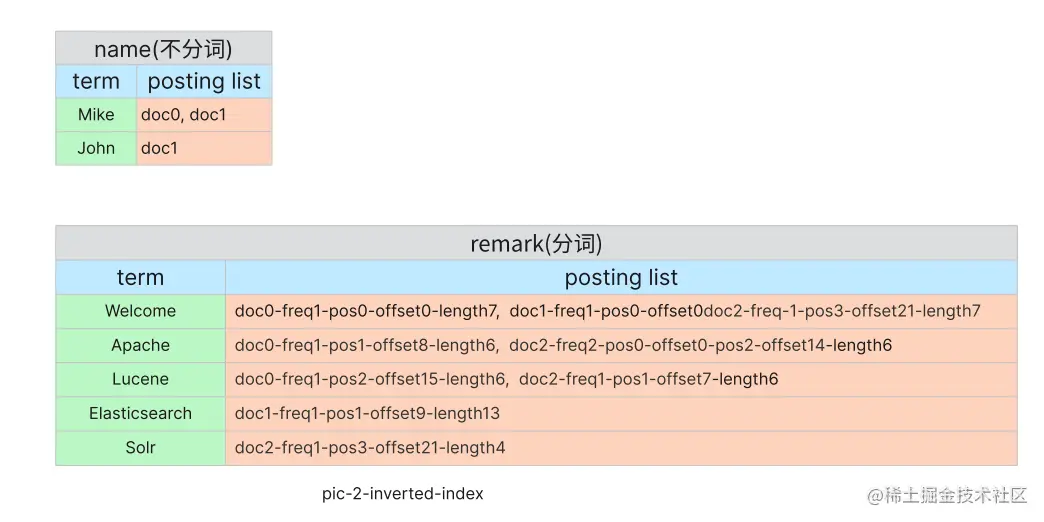The height and width of the screenshot is (522, 1044).
Task: Click the 稀土掘金技术社区 watermark
Action: 948,495
